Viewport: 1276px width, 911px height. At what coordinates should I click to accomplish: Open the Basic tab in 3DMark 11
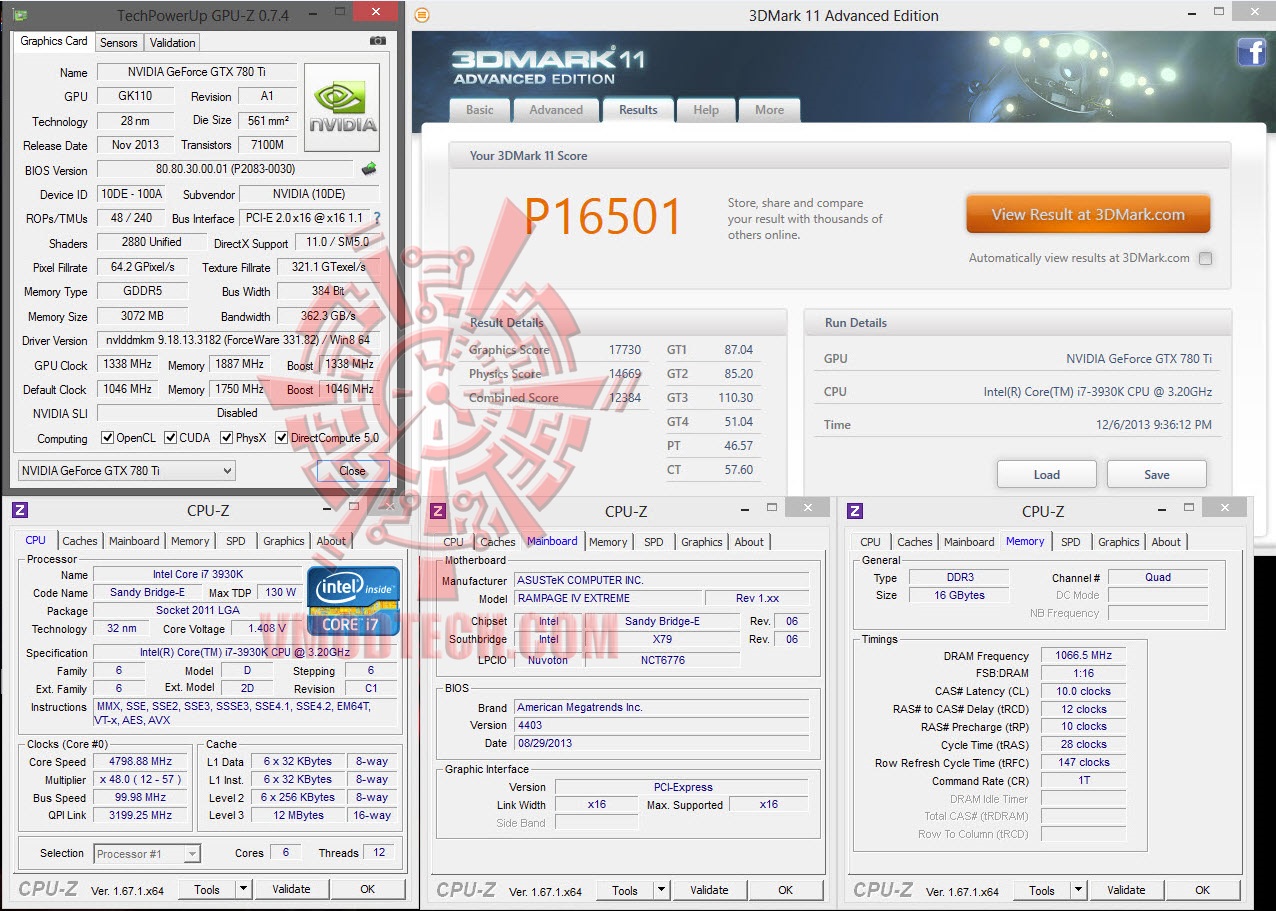[480, 110]
